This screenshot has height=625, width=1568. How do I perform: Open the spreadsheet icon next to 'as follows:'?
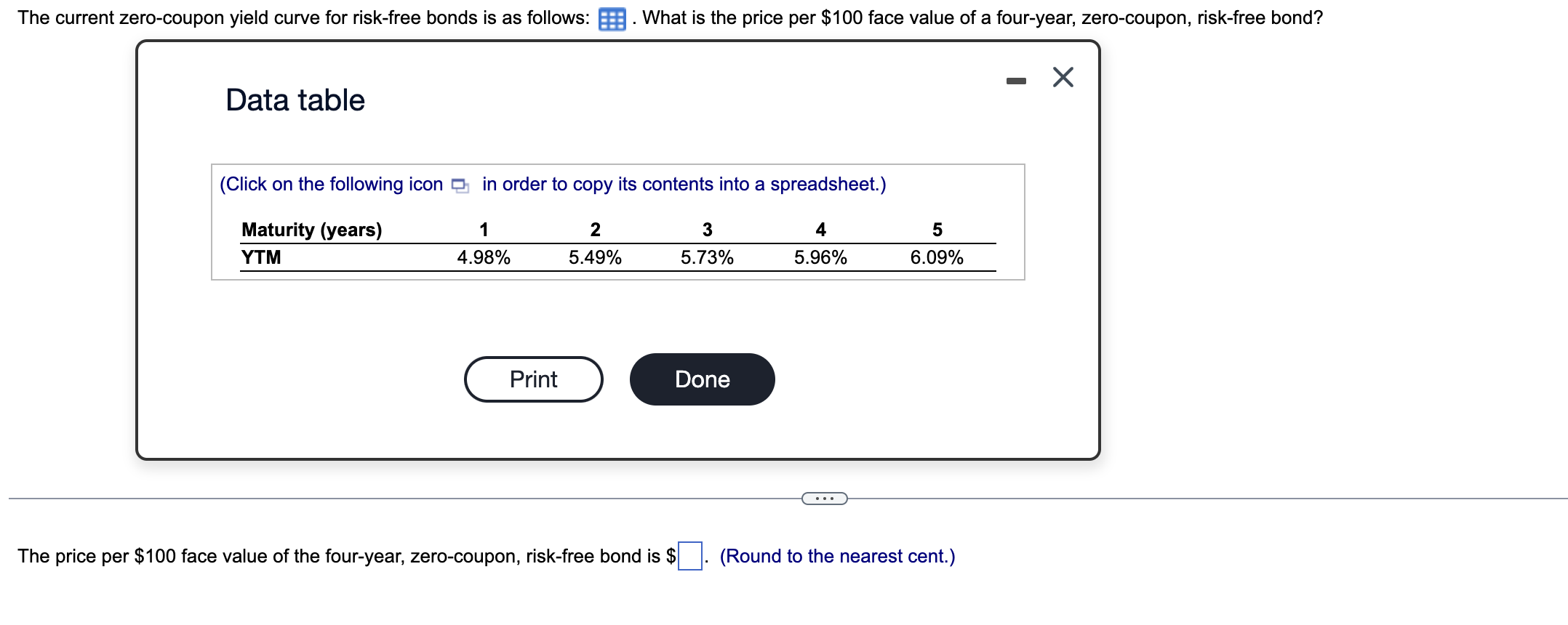(612, 18)
